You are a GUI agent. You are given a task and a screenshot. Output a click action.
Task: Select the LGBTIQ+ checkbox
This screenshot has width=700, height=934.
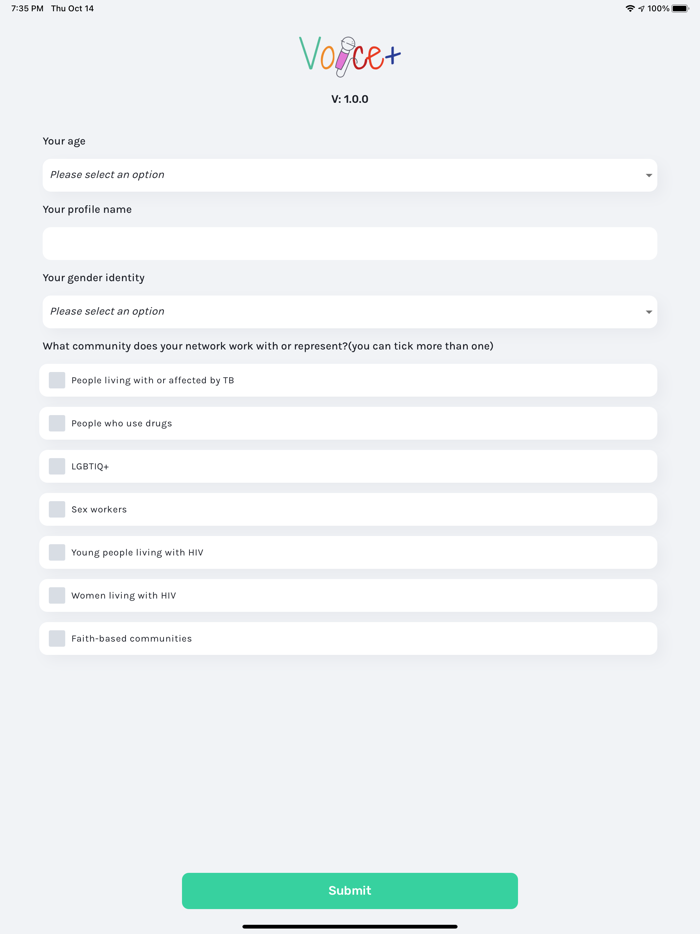[57, 466]
